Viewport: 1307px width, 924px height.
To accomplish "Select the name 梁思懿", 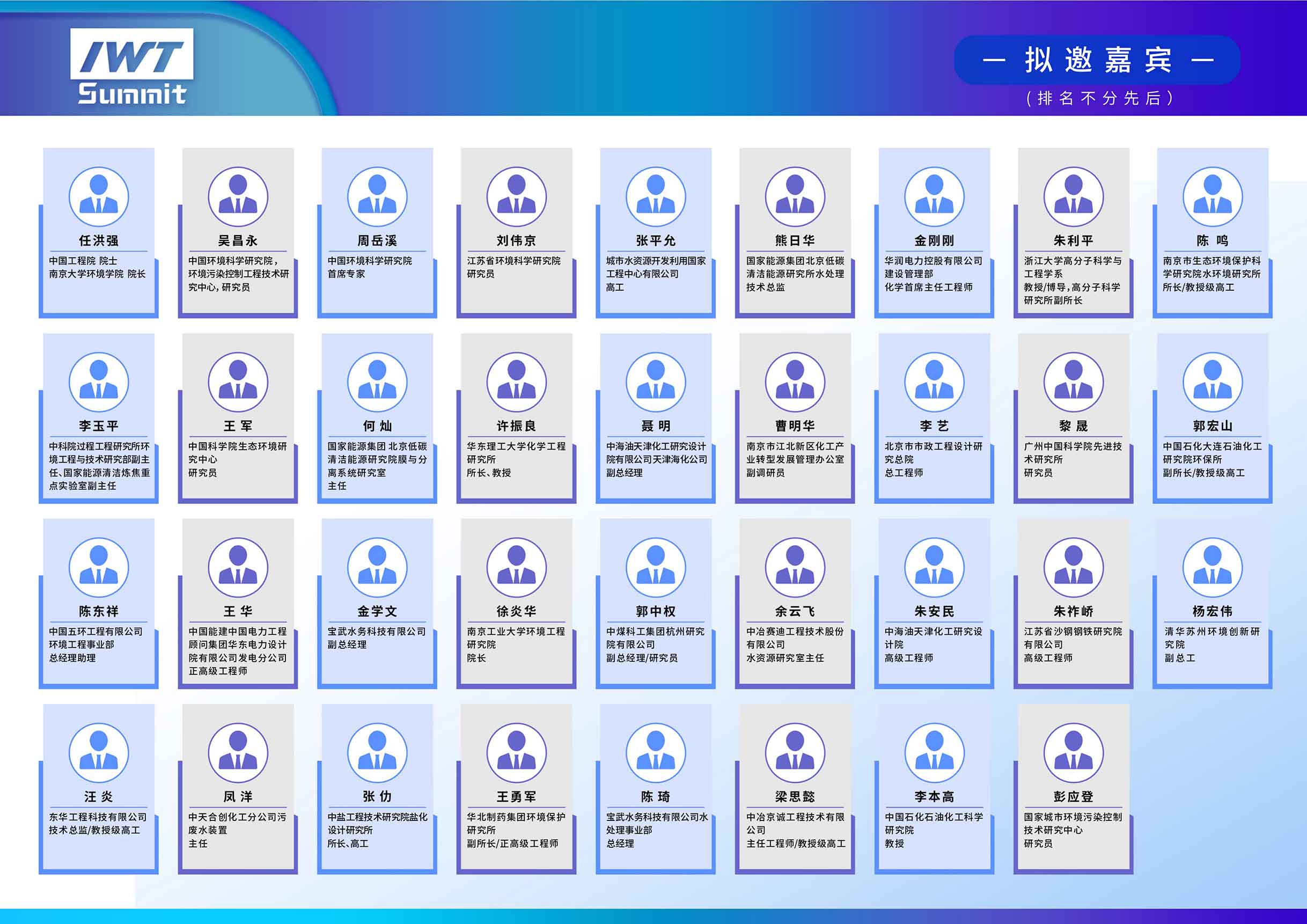I will [795, 796].
